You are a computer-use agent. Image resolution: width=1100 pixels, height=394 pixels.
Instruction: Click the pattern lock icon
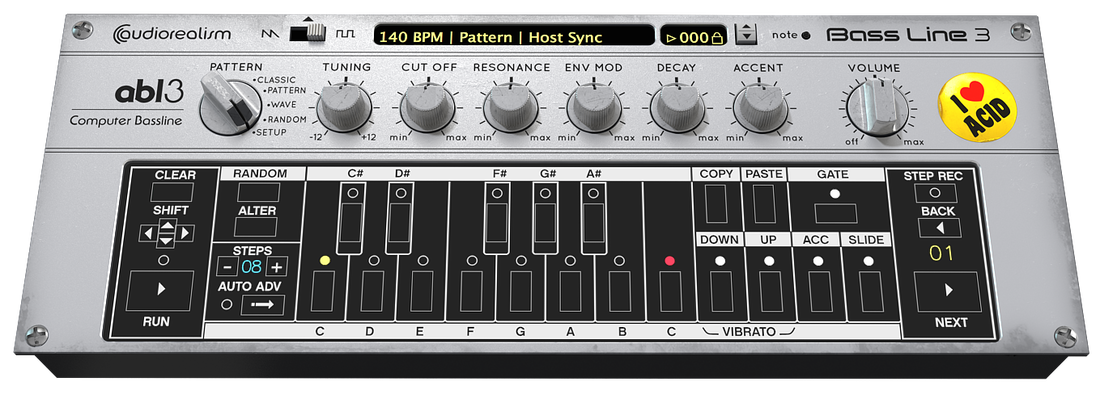(716, 38)
